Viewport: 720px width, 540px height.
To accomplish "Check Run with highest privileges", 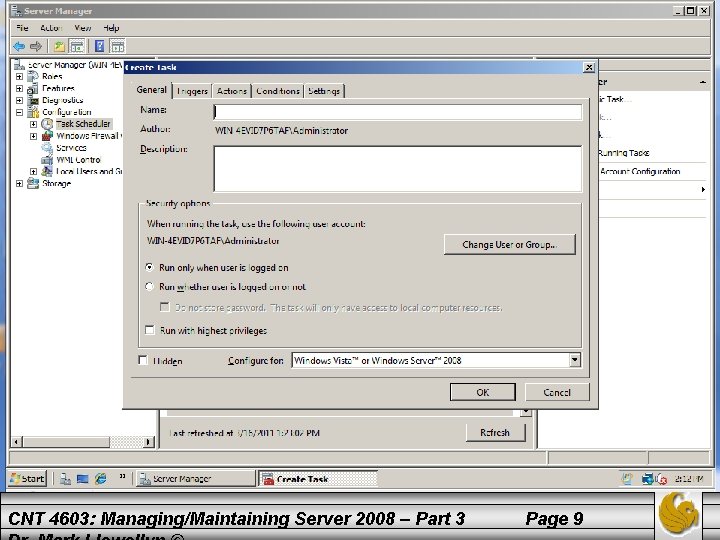I will click(150, 330).
